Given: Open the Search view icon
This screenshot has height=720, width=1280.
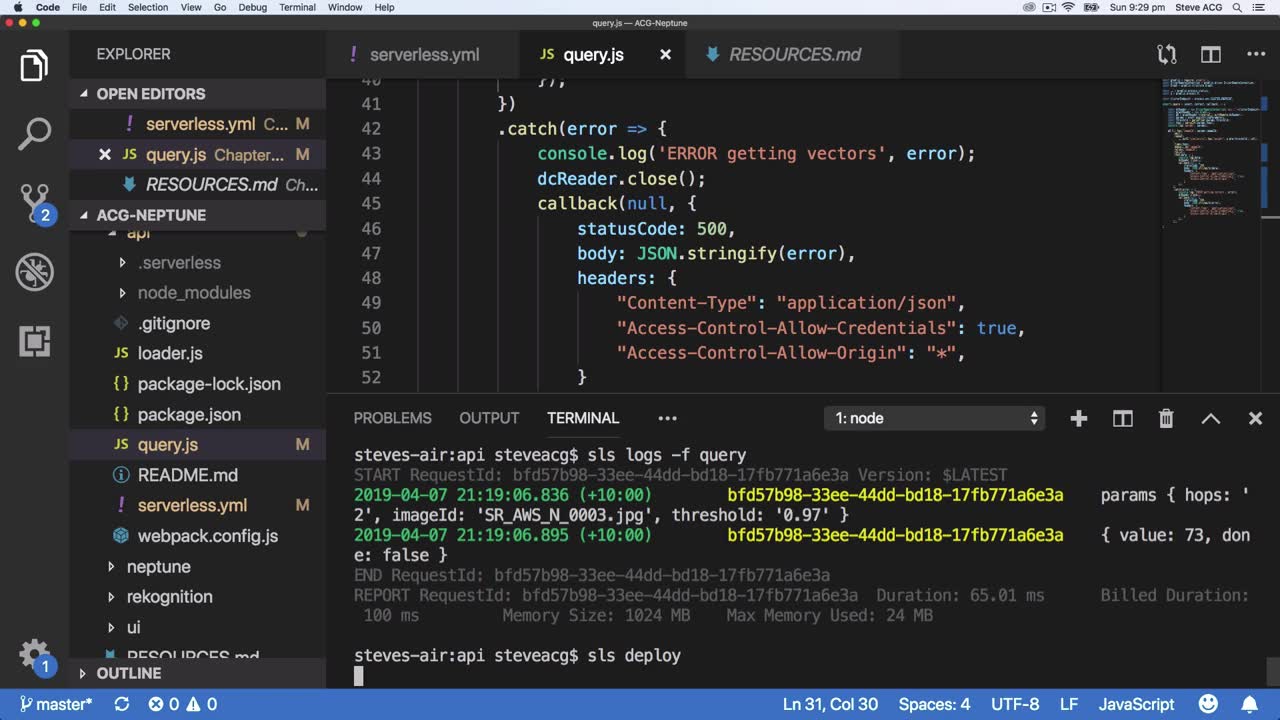Looking at the screenshot, I should (x=34, y=134).
